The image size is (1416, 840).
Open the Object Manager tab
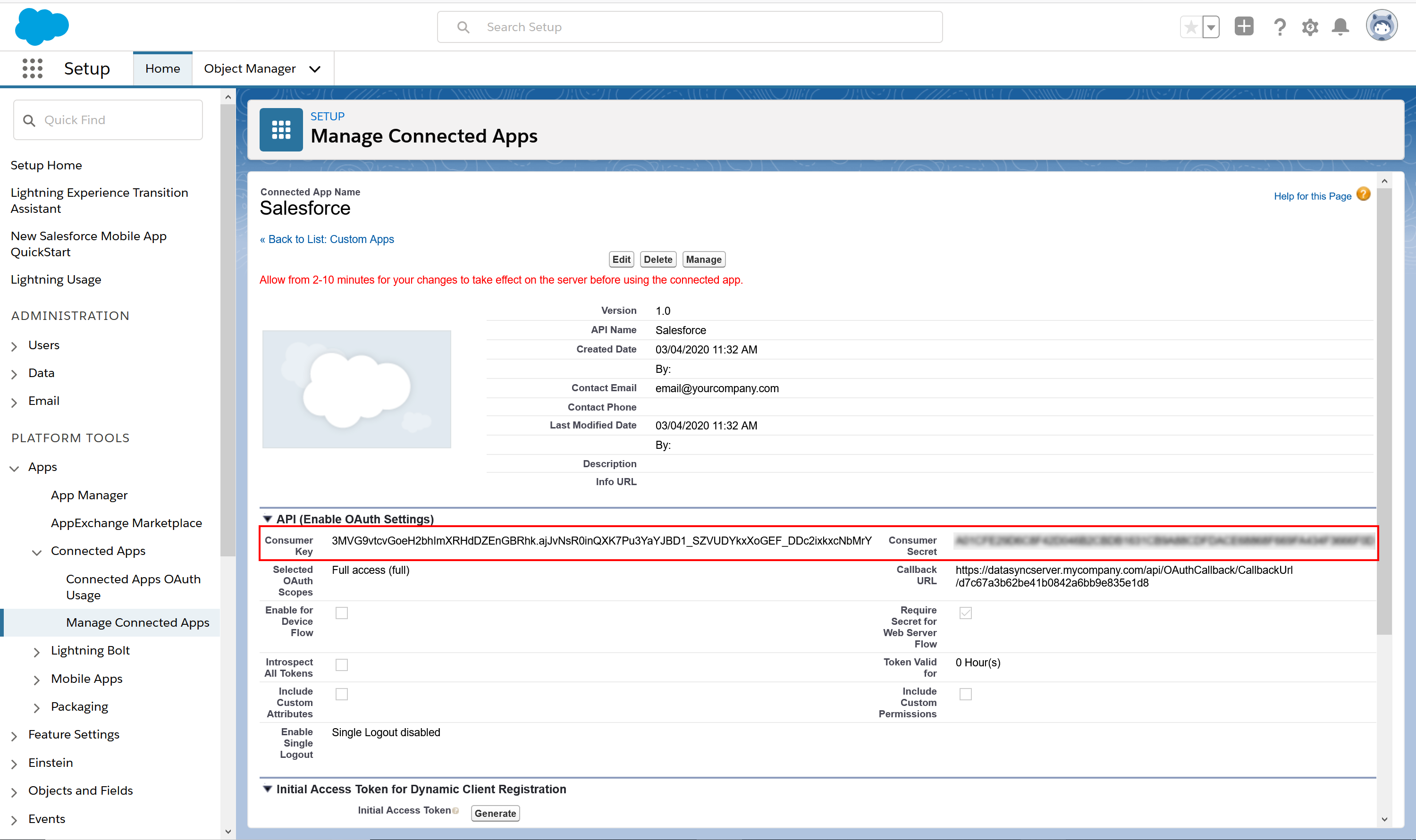250,68
